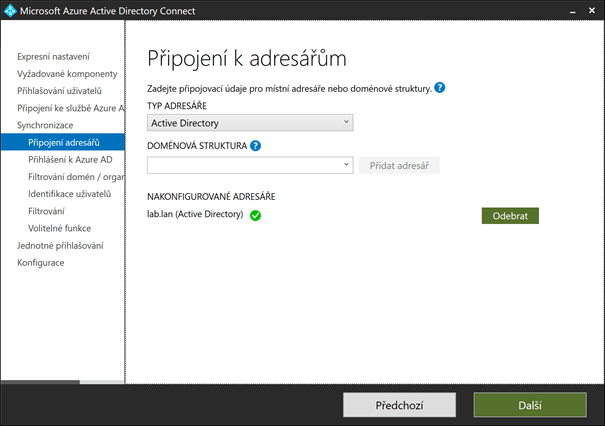Image resolution: width=605 pixels, height=426 pixels.
Task: Click the Přidat adresář button
Action: (398, 164)
